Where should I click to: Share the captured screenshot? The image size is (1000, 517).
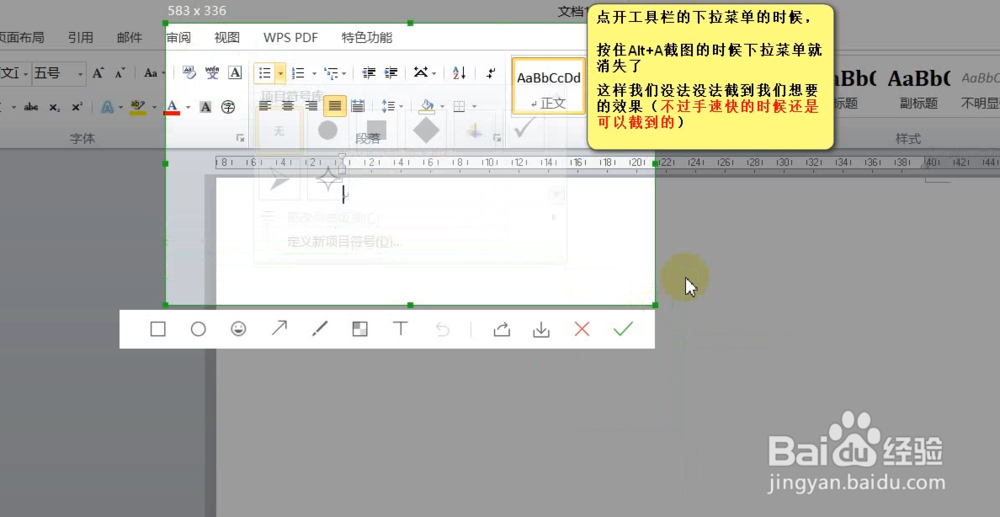pyautogui.click(x=502, y=329)
